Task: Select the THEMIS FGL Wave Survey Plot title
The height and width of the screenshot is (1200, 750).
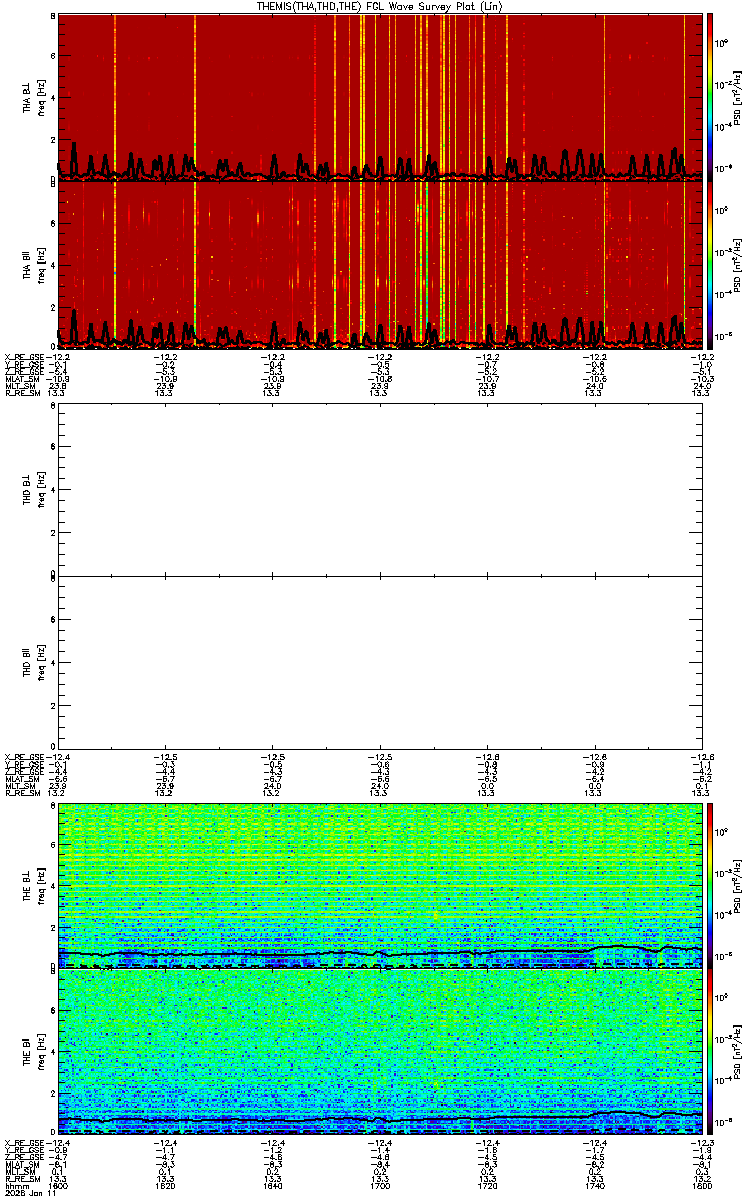Action: tap(381, 6)
